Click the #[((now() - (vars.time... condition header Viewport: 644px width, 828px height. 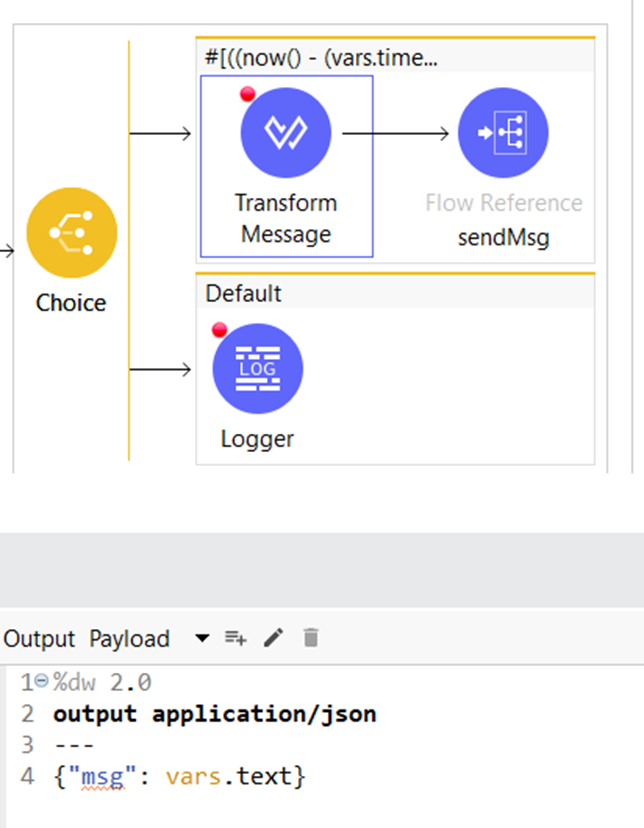pos(320,58)
